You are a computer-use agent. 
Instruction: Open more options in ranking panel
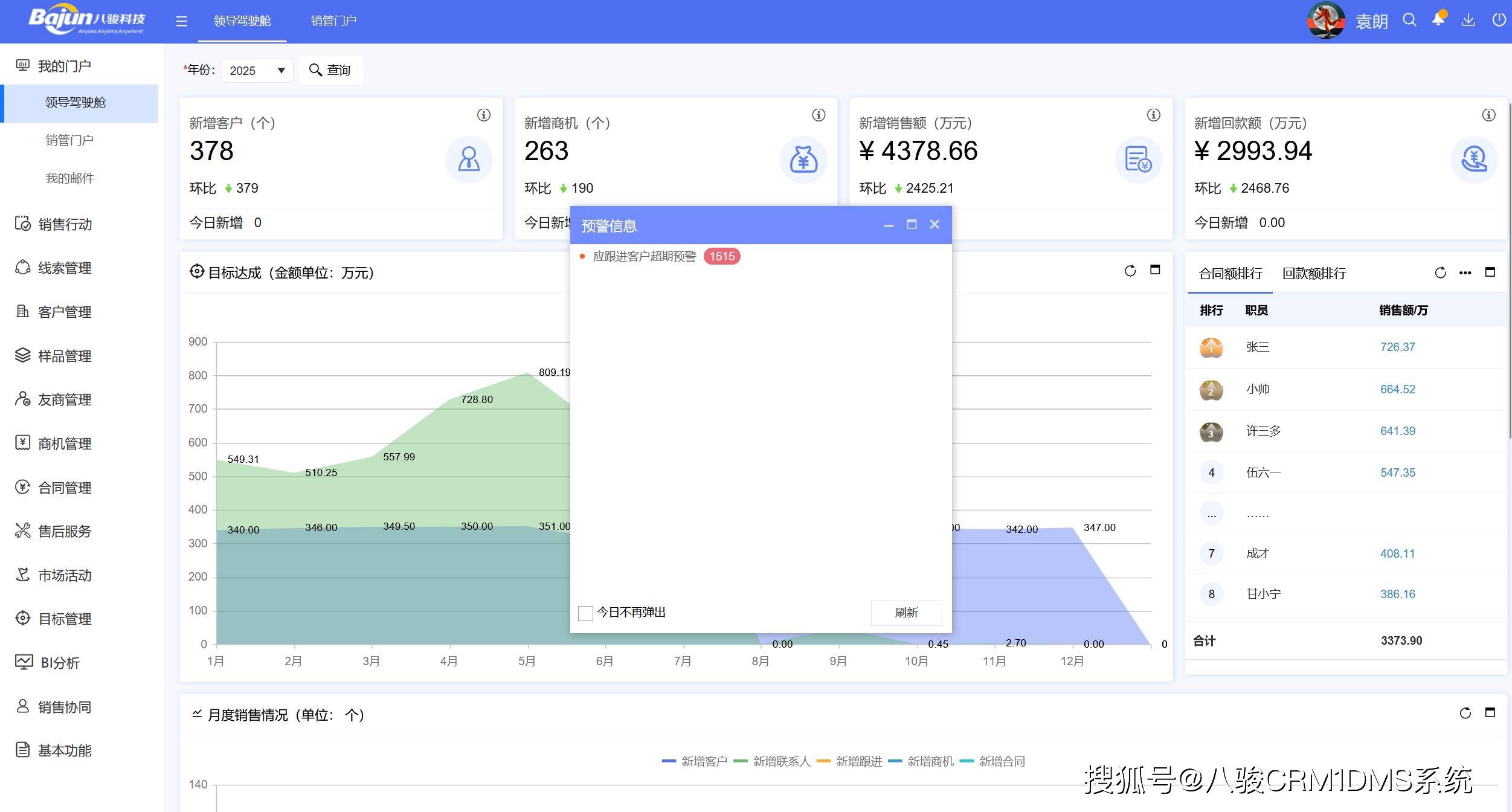click(1465, 272)
